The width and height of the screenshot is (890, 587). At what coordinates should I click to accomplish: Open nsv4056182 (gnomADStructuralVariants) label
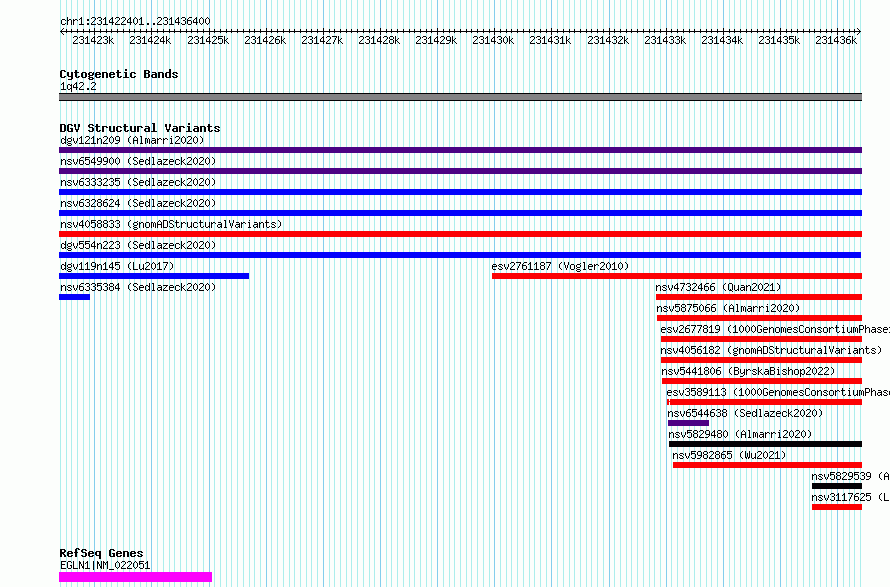click(771, 350)
